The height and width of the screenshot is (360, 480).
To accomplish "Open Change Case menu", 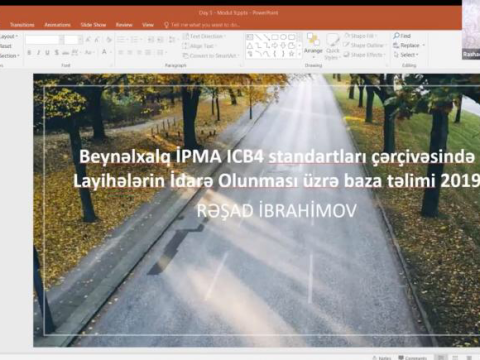I will (x=89, y=53).
